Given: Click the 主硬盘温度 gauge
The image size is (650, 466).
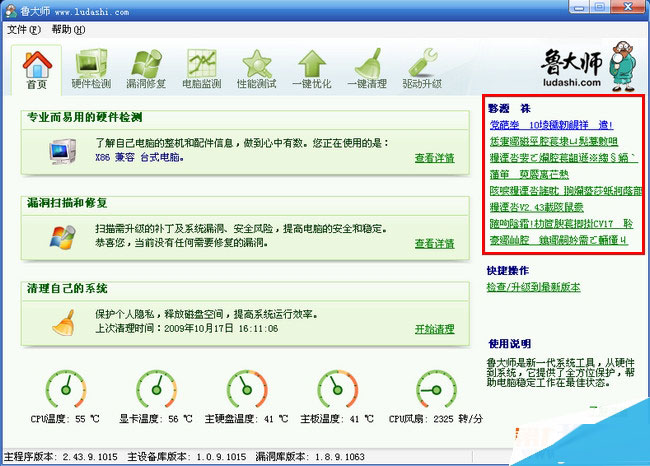Looking at the screenshot, I should [247, 389].
